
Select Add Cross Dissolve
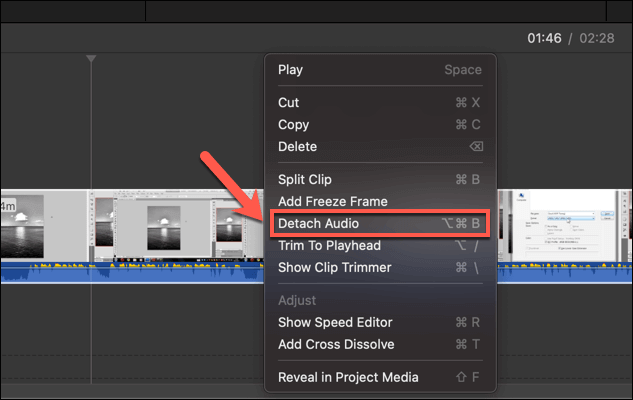(x=336, y=344)
